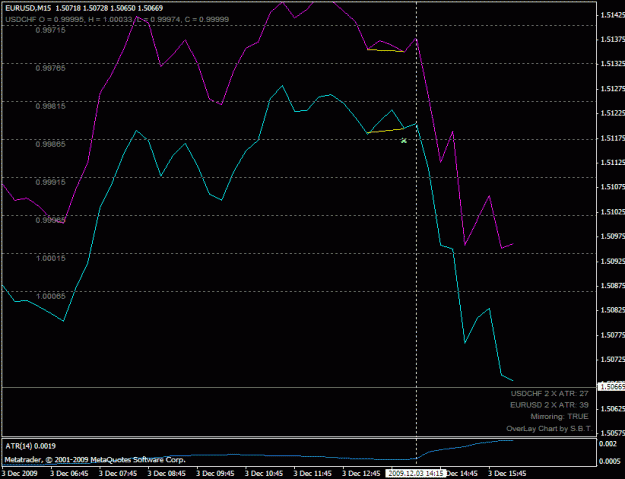This screenshot has height=479, width=625.
Task: Click the EURUSD,M15 chart title
Action: pos(84,8)
